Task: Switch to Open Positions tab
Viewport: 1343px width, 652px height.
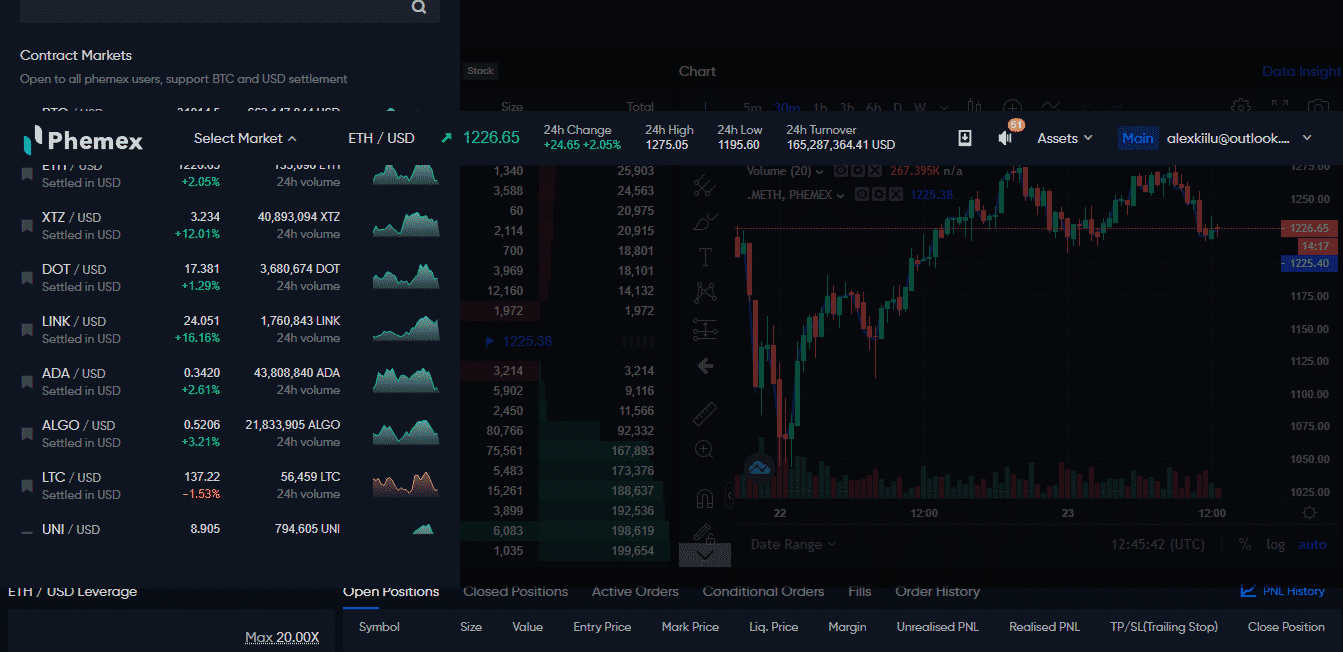Action: point(391,591)
